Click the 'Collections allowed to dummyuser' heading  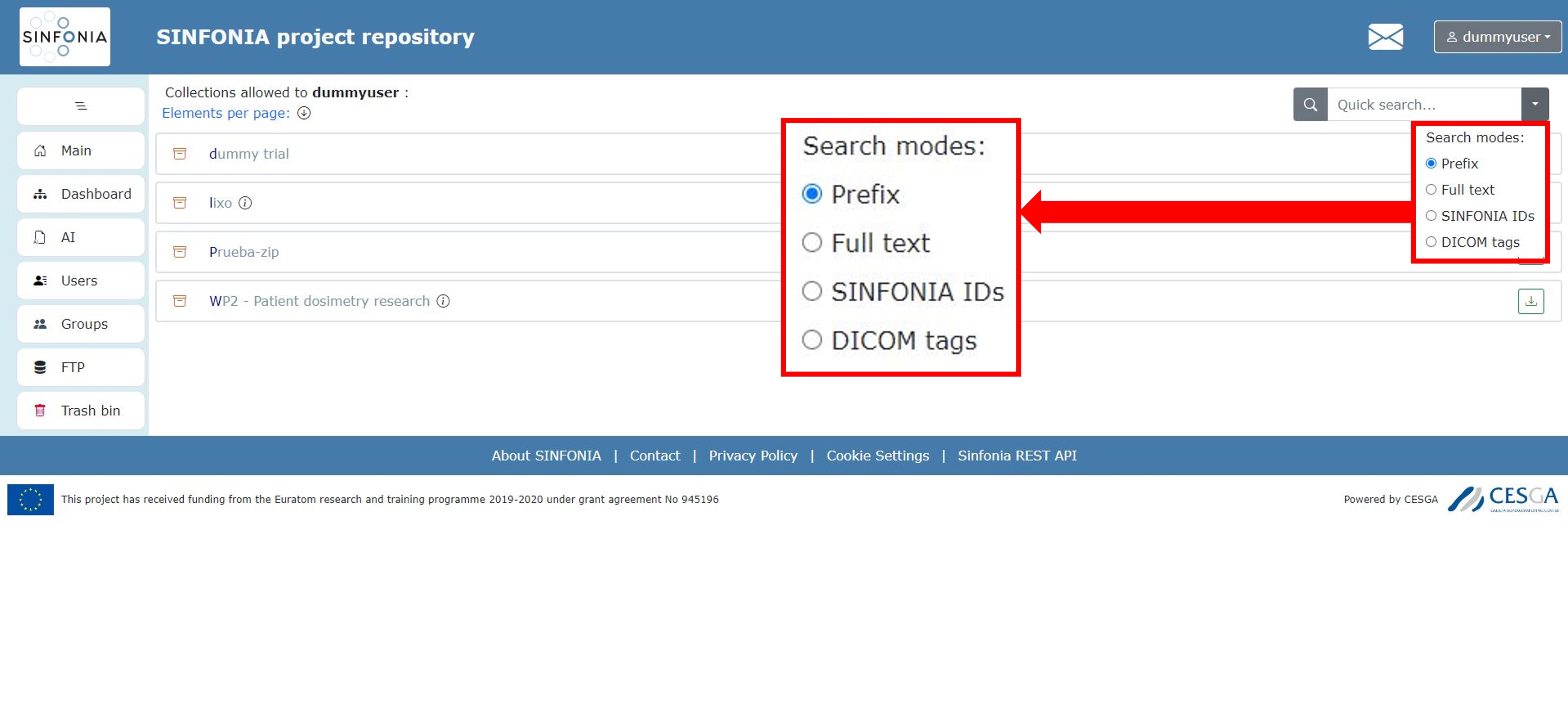(287, 93)
